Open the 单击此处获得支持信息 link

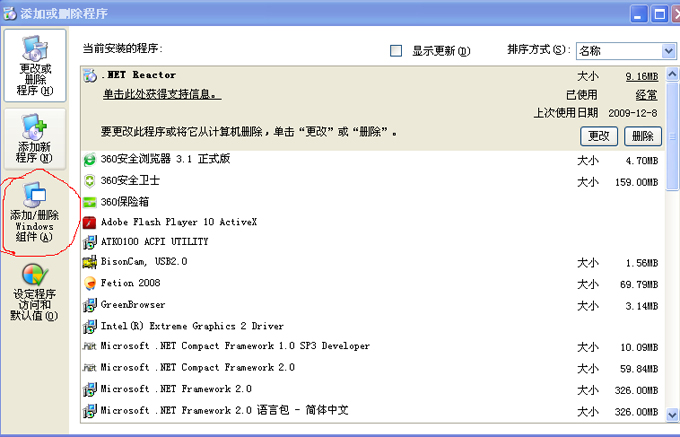[x=162, y=94]
